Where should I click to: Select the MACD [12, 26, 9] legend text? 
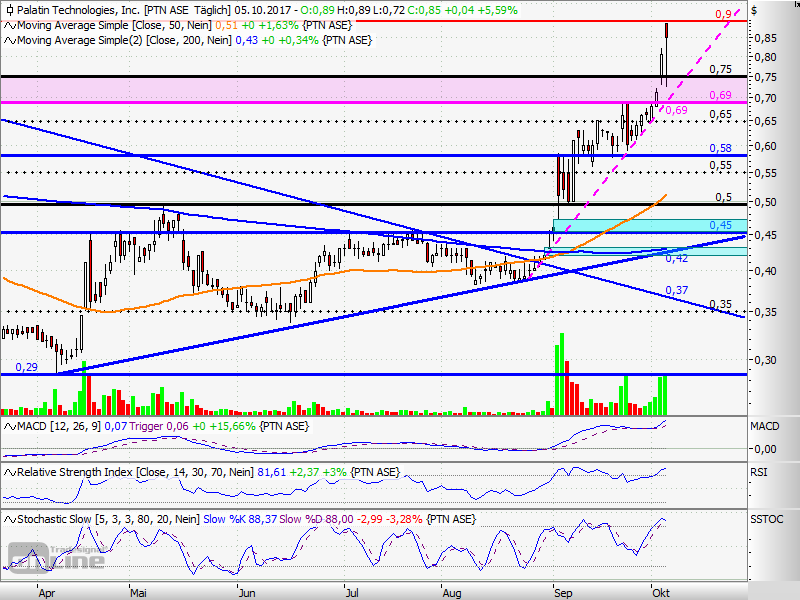click(x=59, y=427)
